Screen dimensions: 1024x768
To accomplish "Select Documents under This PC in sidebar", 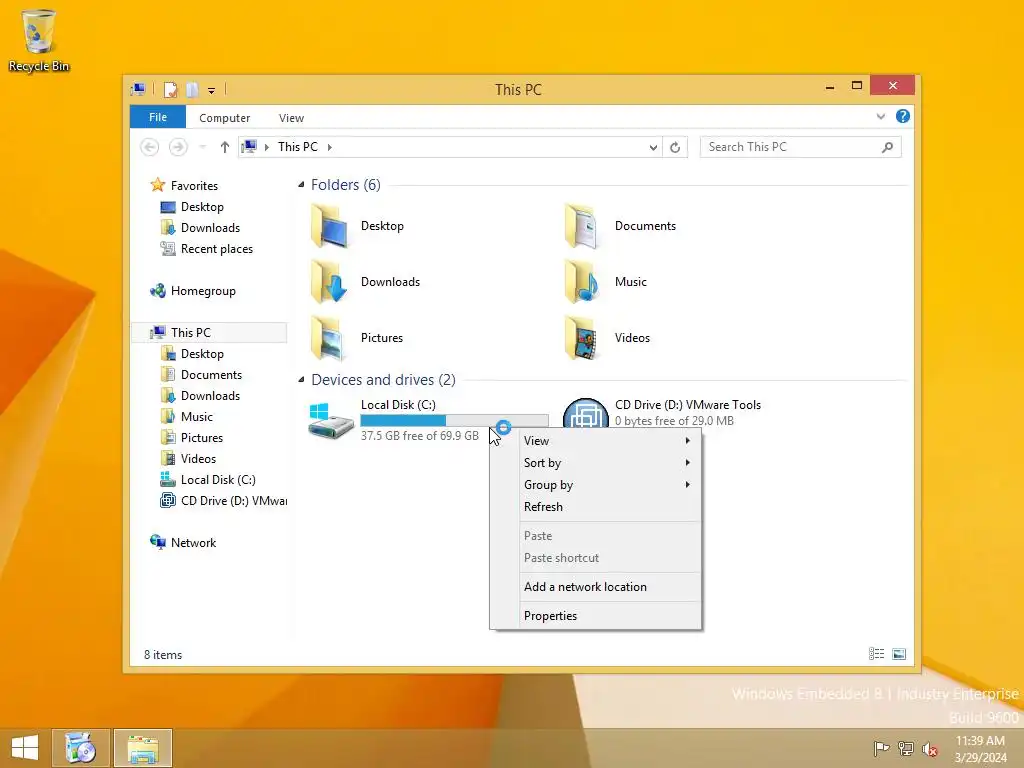I will pos(211,375).
